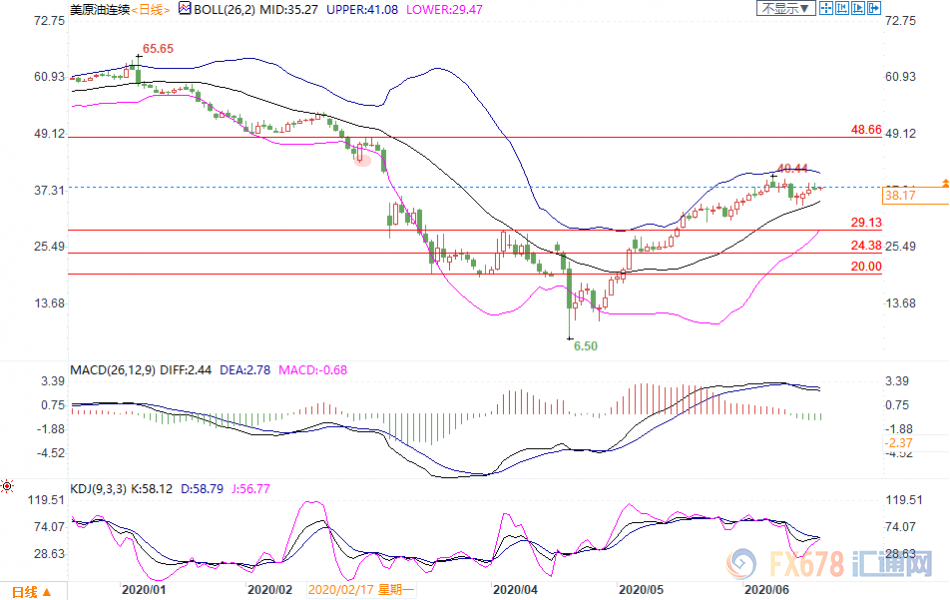The height and width of the screenshot is (600, 950).
Task: Click the orange arrow at right price axis
Action: tap(943, 184)
